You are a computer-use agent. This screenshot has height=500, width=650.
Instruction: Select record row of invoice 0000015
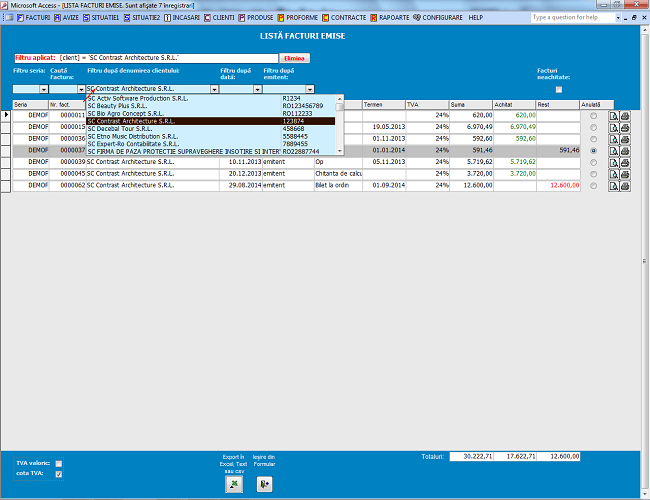(x=6, y=128)
